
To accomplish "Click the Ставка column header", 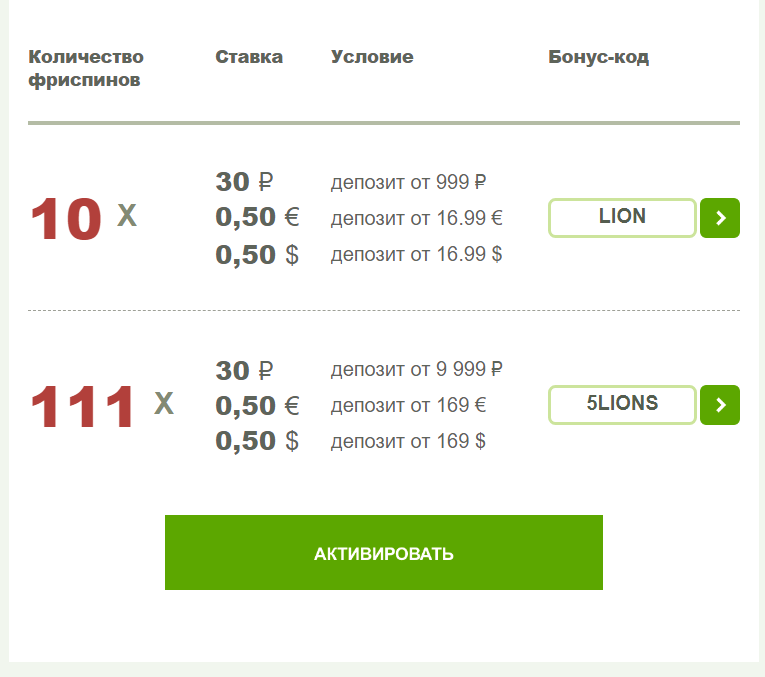I will click(x=249, y=57).
